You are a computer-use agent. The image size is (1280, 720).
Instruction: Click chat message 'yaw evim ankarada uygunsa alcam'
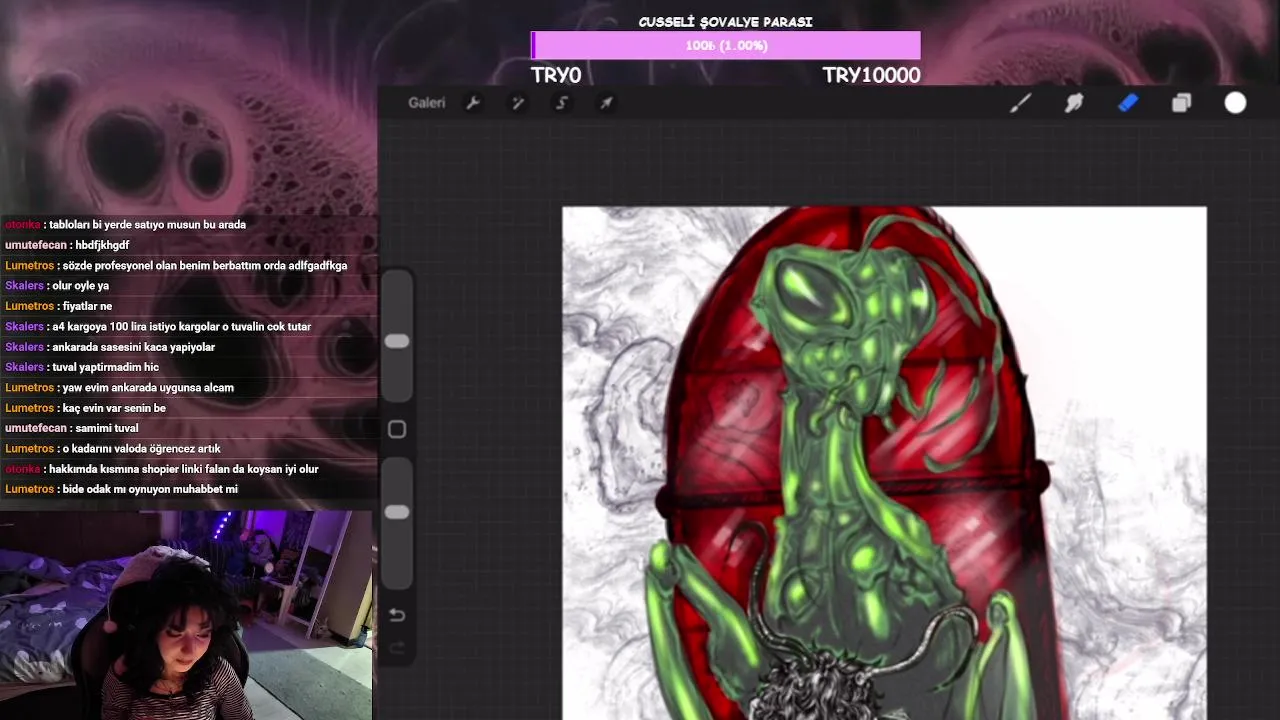tap(119, 388)
